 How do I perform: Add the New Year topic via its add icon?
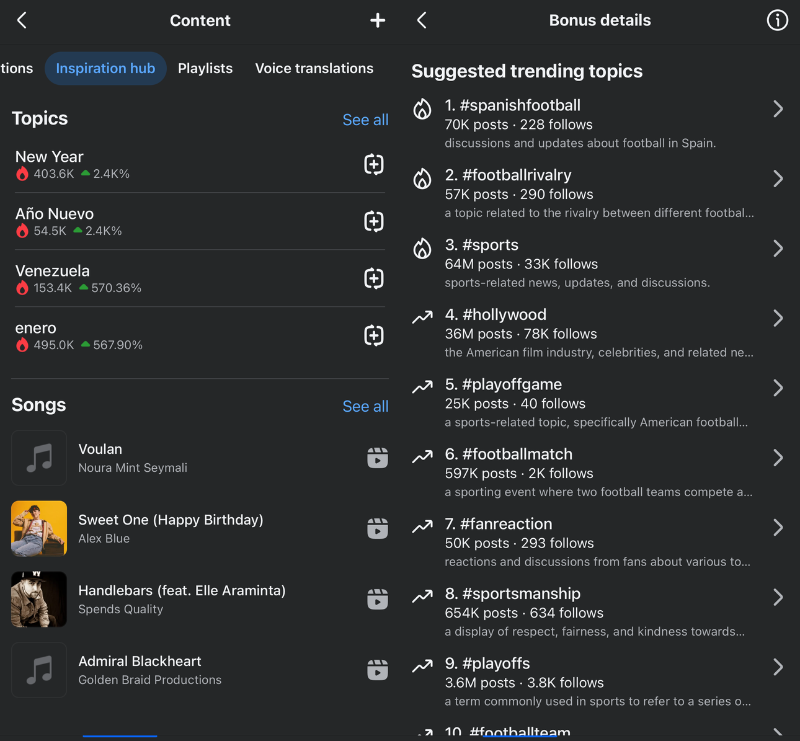pyautogui.click(x=373, y=164)
